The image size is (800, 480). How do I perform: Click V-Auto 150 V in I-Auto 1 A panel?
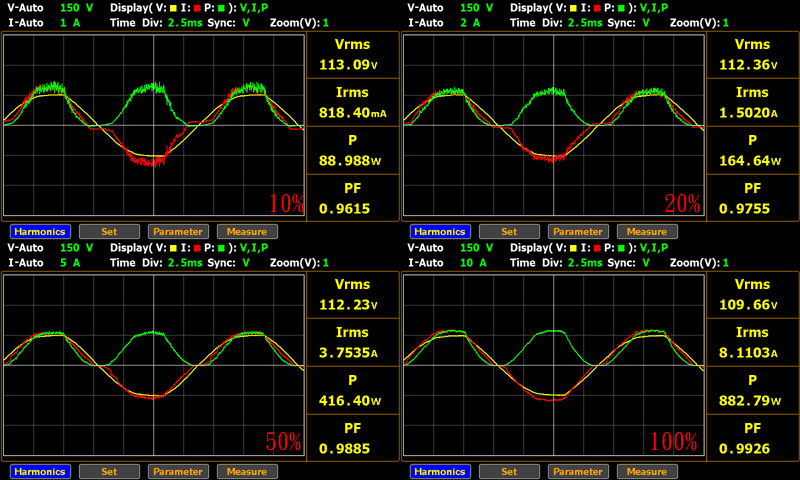coord(77,8)
